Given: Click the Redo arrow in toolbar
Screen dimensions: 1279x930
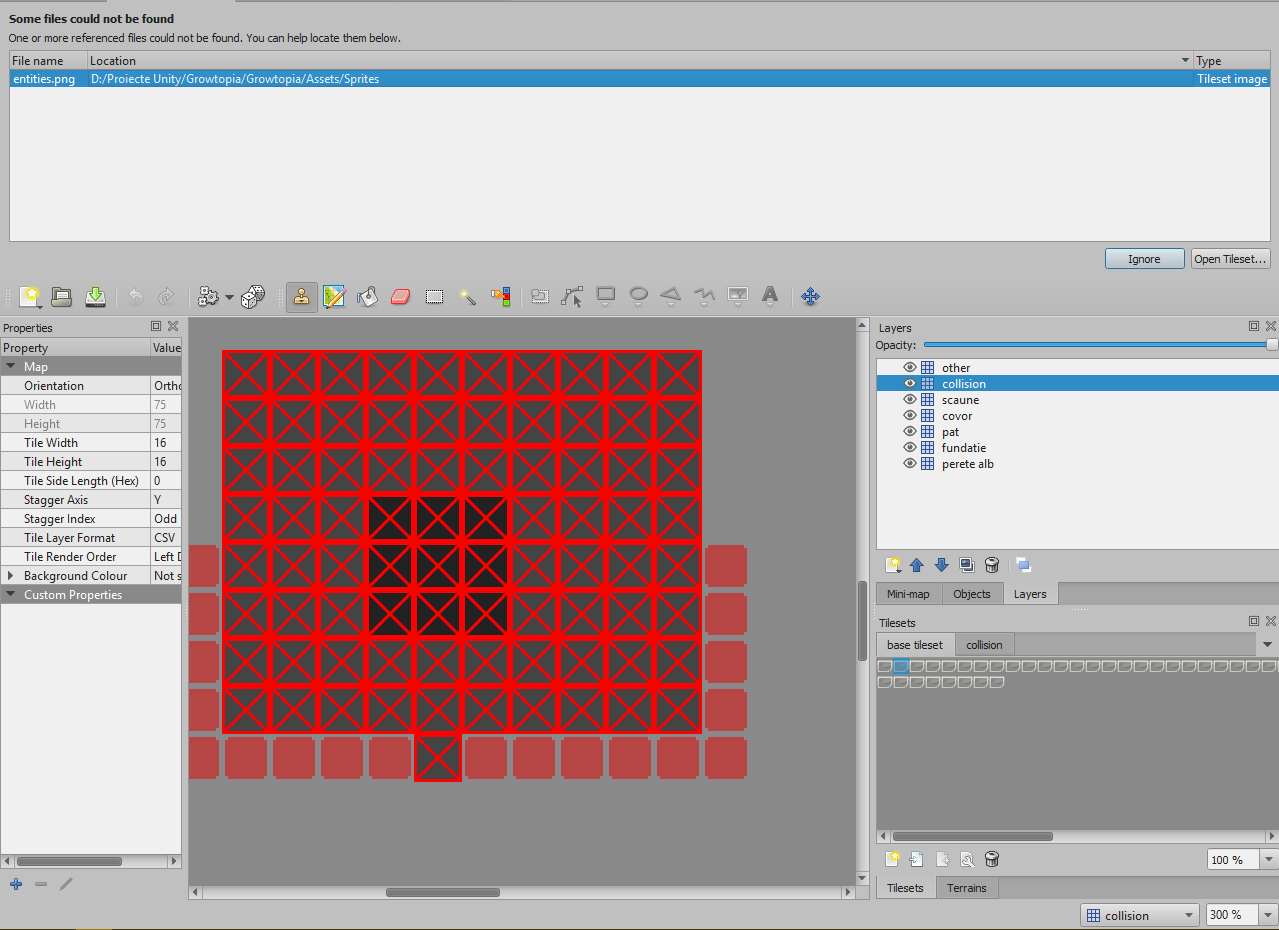Looking at the screenshot, I should (167, 296).
